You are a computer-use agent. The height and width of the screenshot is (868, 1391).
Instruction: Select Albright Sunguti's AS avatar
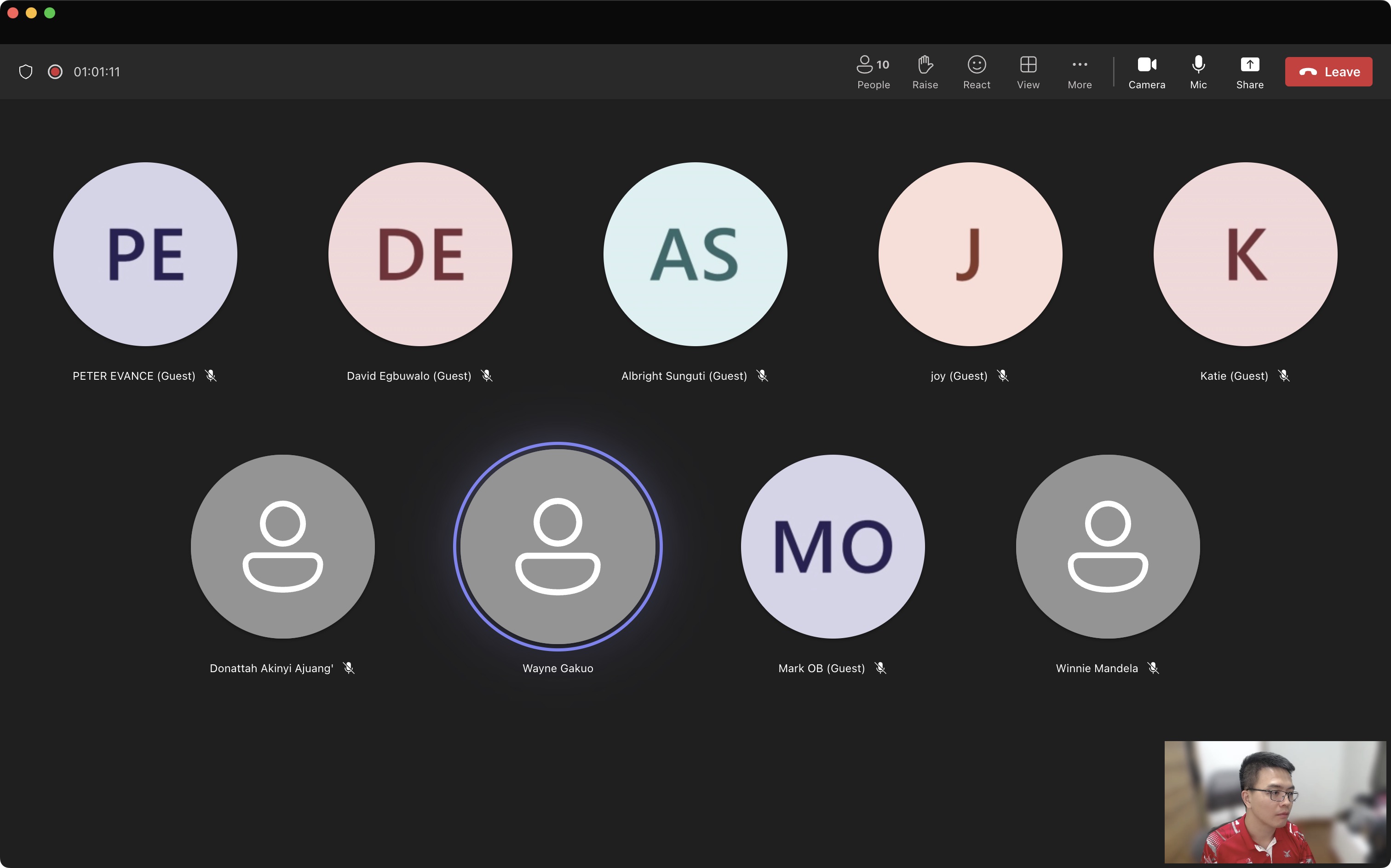[x=695, y=254]
